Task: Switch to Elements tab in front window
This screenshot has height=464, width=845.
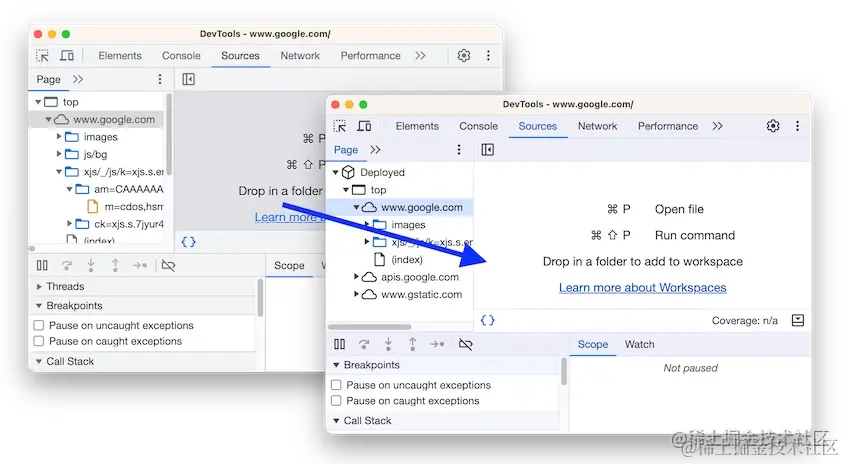Action: (x=417, y=126)
